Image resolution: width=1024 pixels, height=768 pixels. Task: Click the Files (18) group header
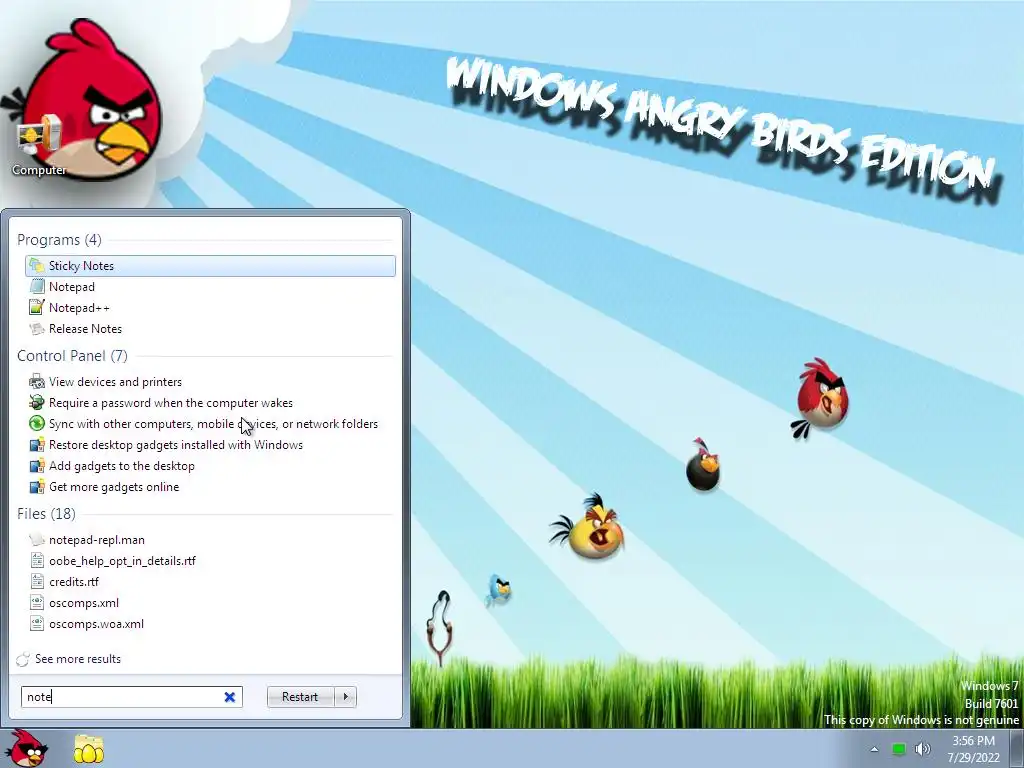(46, 514)
